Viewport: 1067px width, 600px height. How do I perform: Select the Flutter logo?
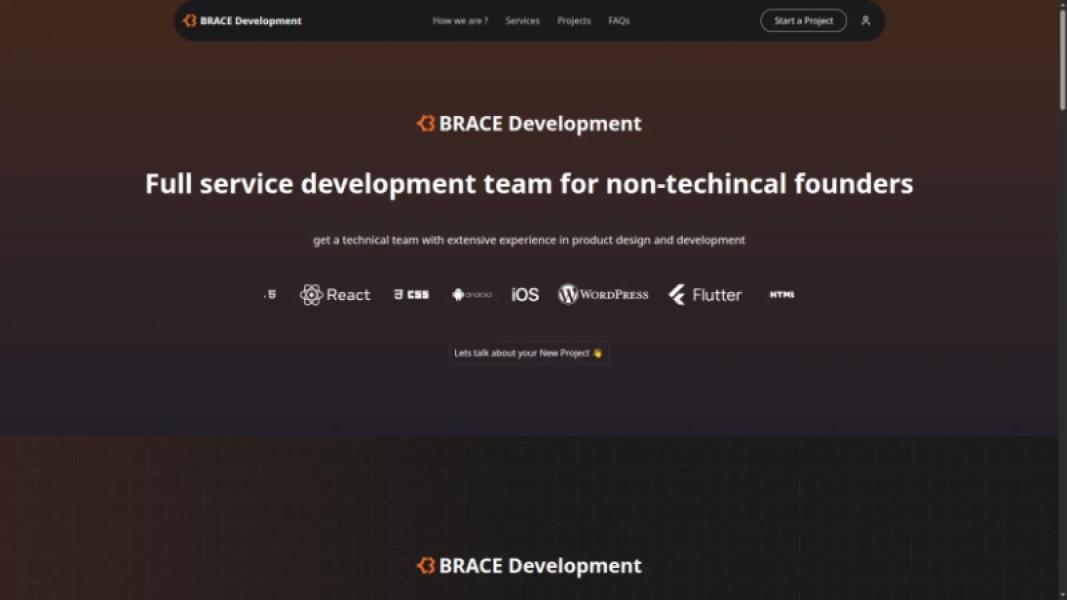click(705, 295)
